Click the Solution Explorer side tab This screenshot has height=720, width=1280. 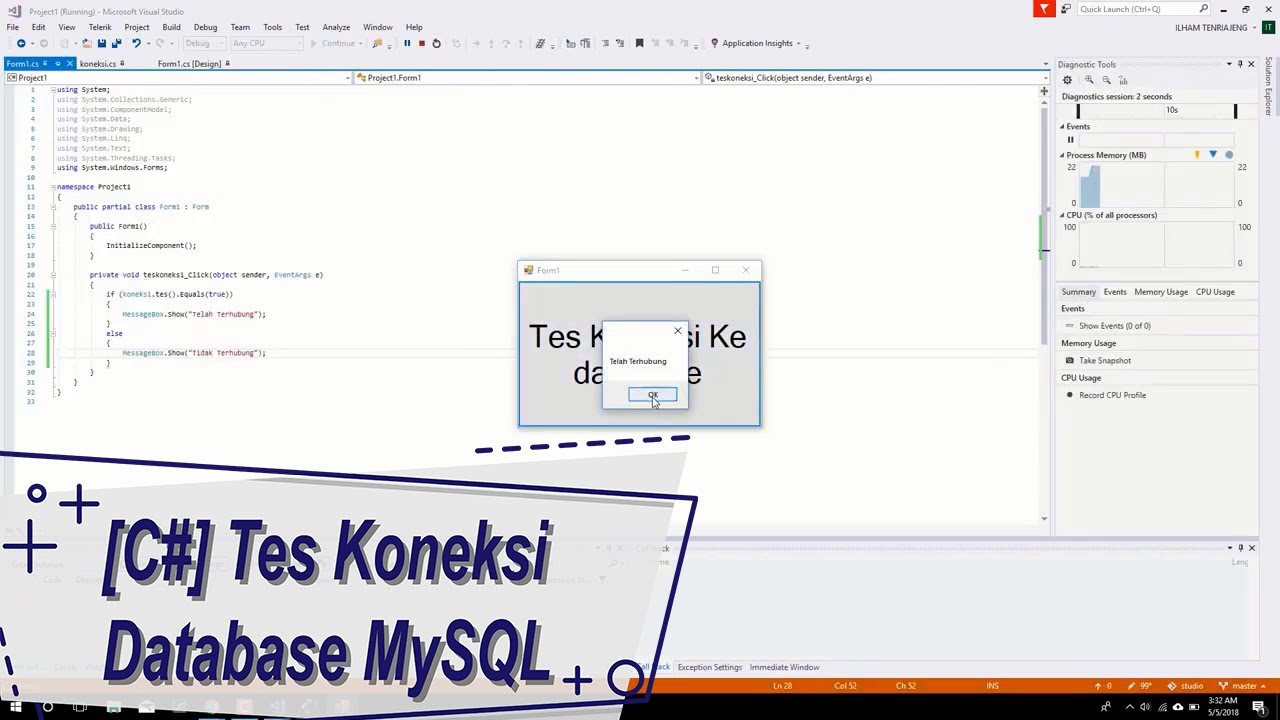(x=1270, y=86)
